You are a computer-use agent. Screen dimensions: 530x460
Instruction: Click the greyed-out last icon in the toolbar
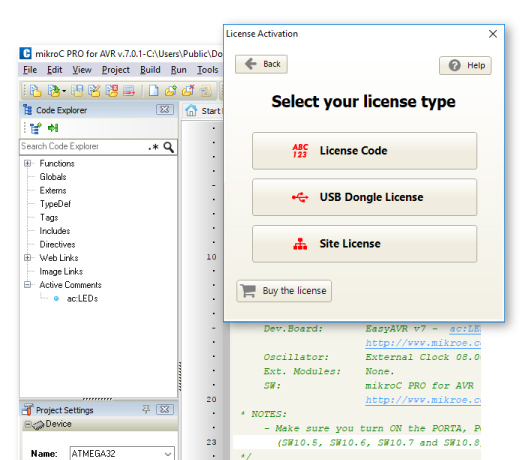tap(205, 91)
